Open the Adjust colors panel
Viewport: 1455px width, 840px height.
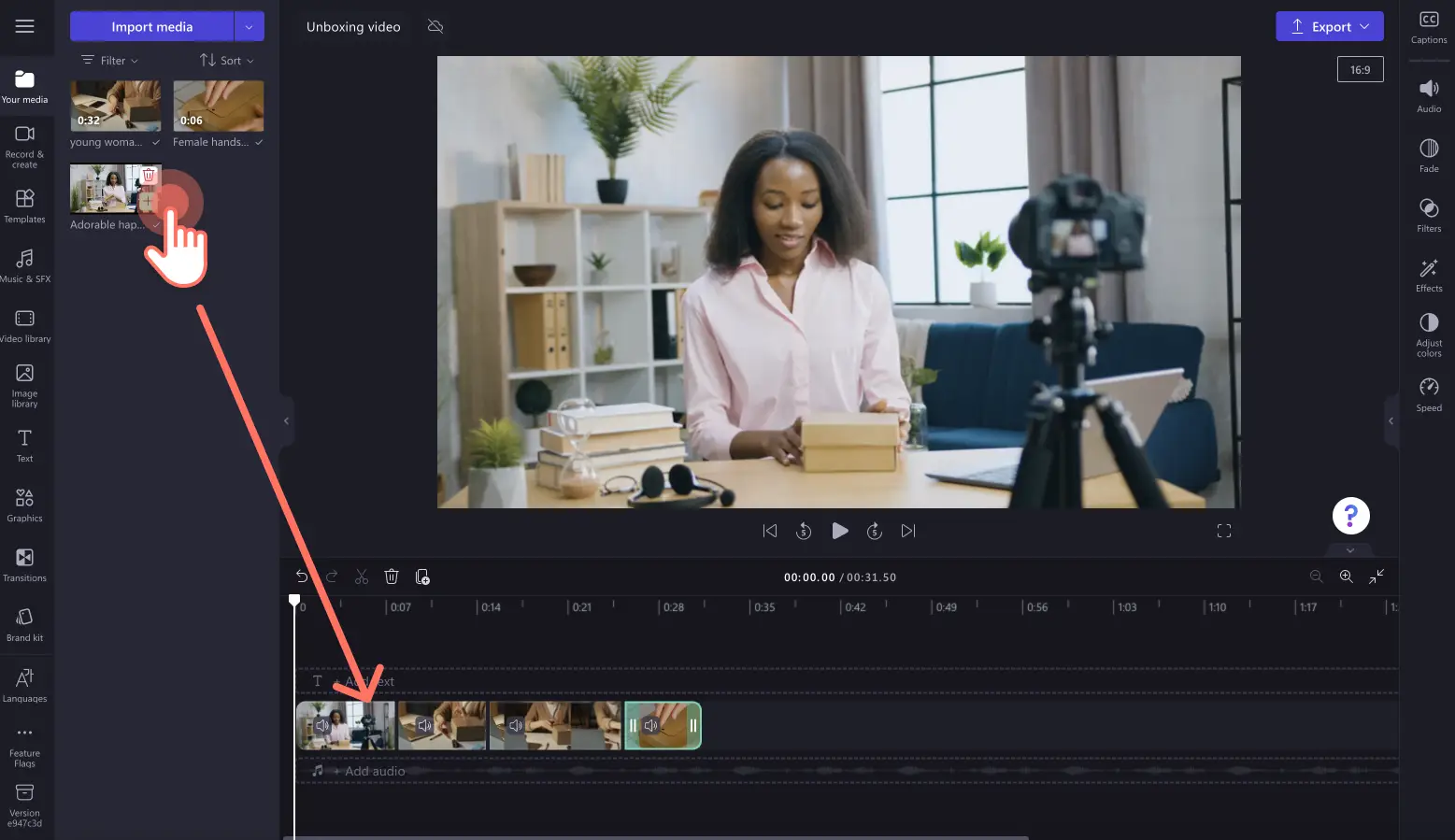click(1429, 335)
